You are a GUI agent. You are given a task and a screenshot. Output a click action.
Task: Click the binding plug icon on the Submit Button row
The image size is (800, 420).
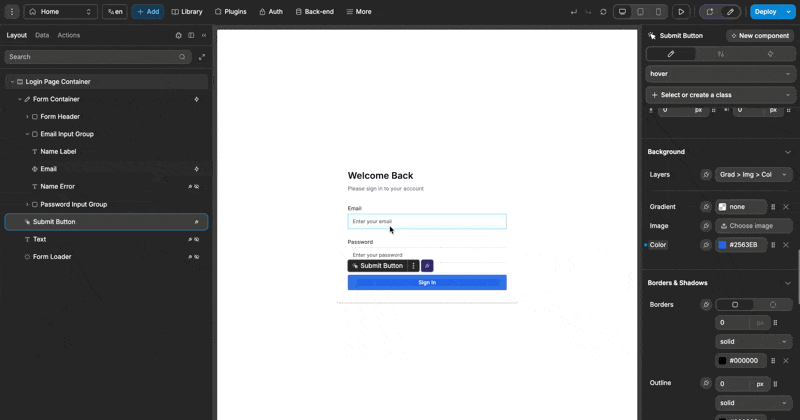(196, 222)
